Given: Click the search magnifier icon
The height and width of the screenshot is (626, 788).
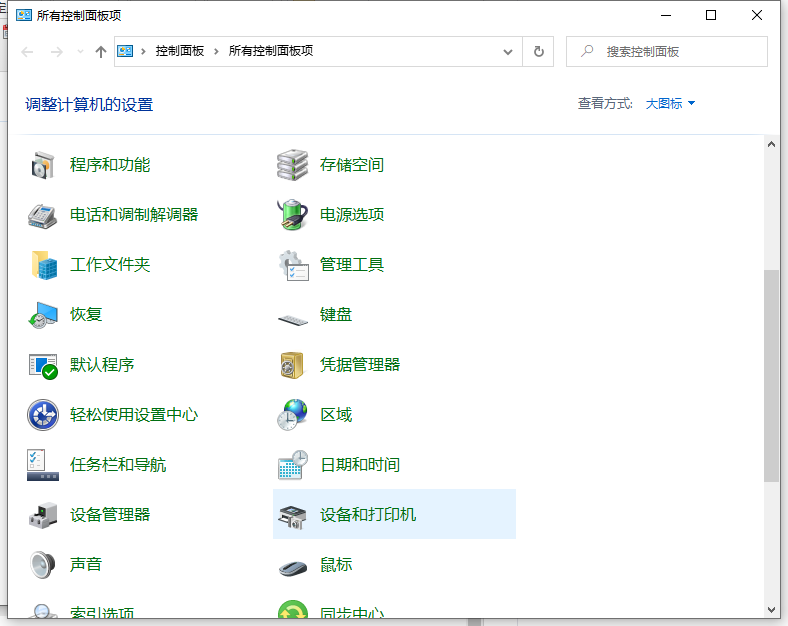Looking at the screenshot, I should [x=587, y=51].
